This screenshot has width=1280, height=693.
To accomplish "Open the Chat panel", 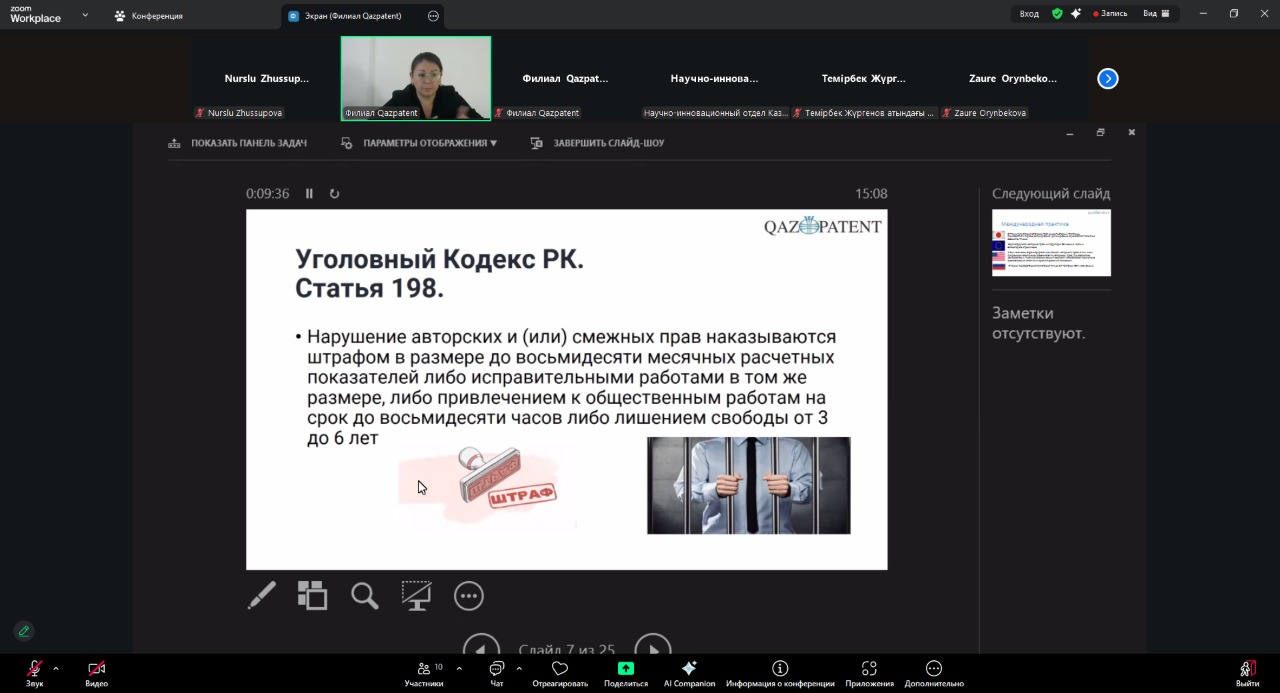I will point(497,673).
